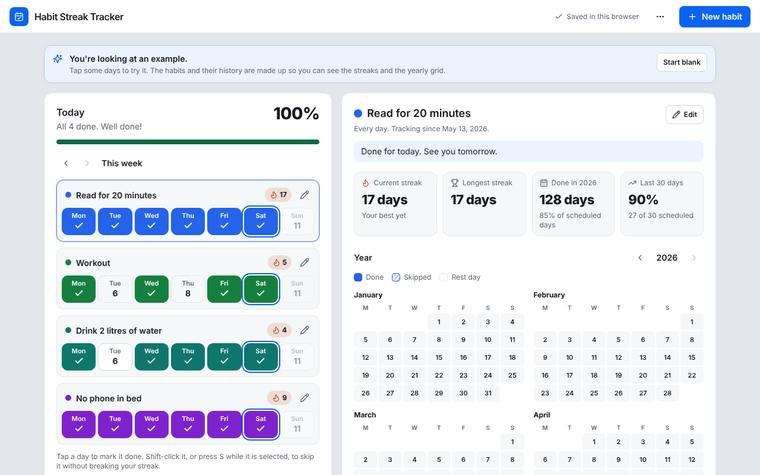Edit Read for 20 minutes via pencil icon

point(304,195)
